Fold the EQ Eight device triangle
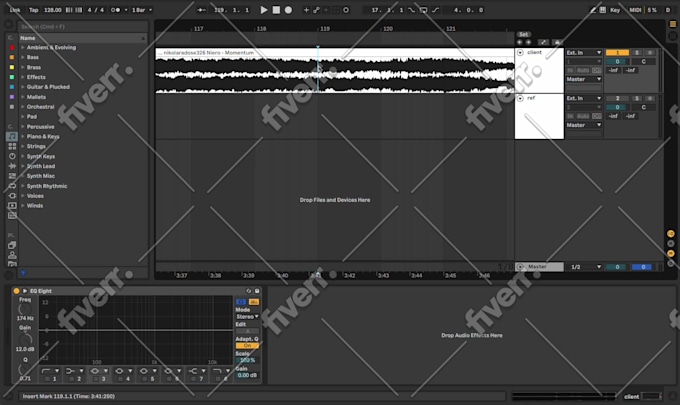 [25, 291]
